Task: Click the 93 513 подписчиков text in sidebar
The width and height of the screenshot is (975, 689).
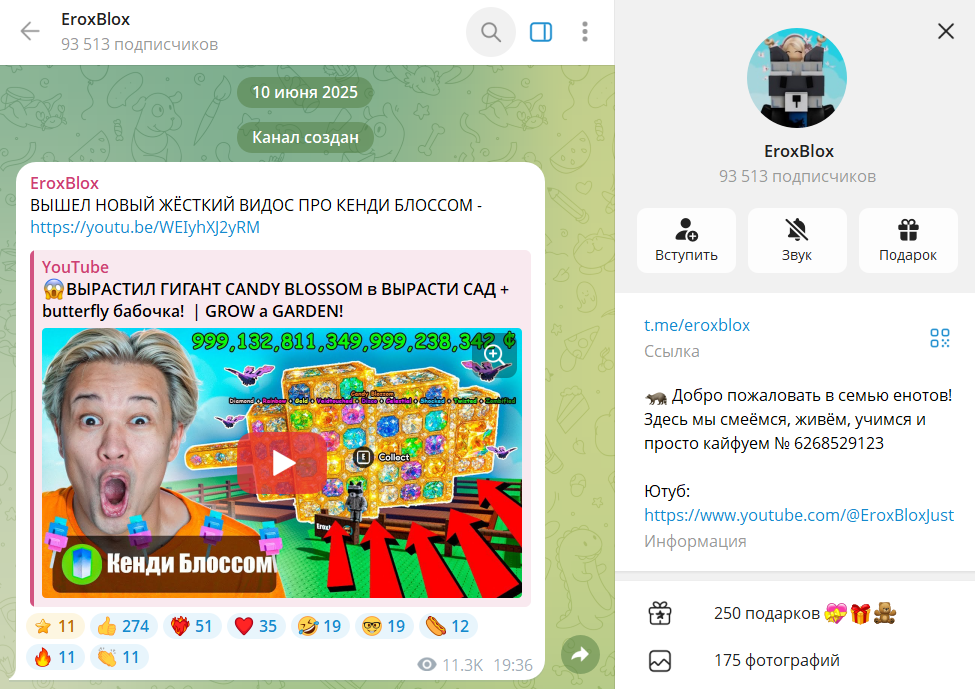Action: [797, 177]
